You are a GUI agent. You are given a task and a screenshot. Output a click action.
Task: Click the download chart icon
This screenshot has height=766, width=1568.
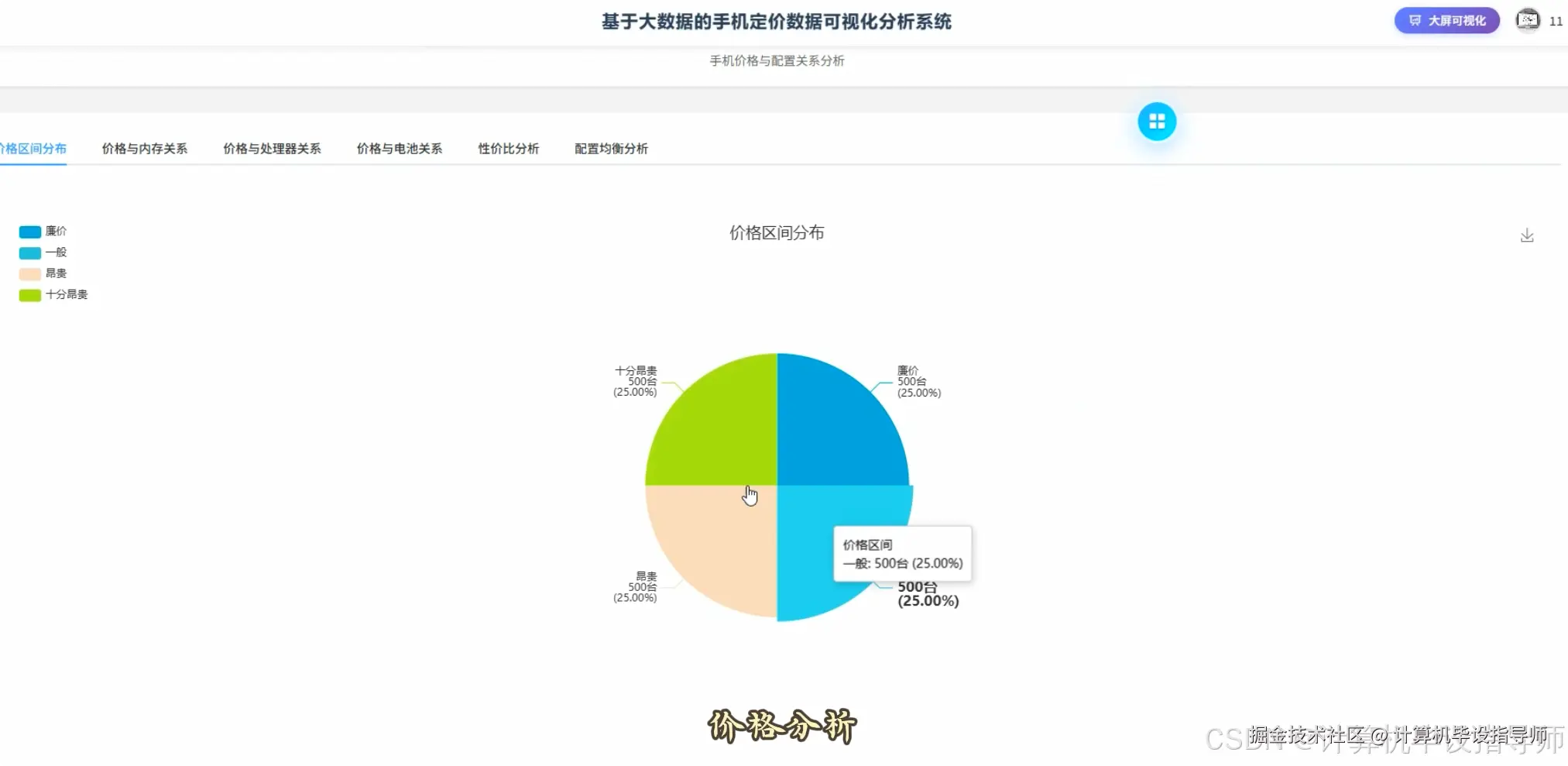(1527, 235)
